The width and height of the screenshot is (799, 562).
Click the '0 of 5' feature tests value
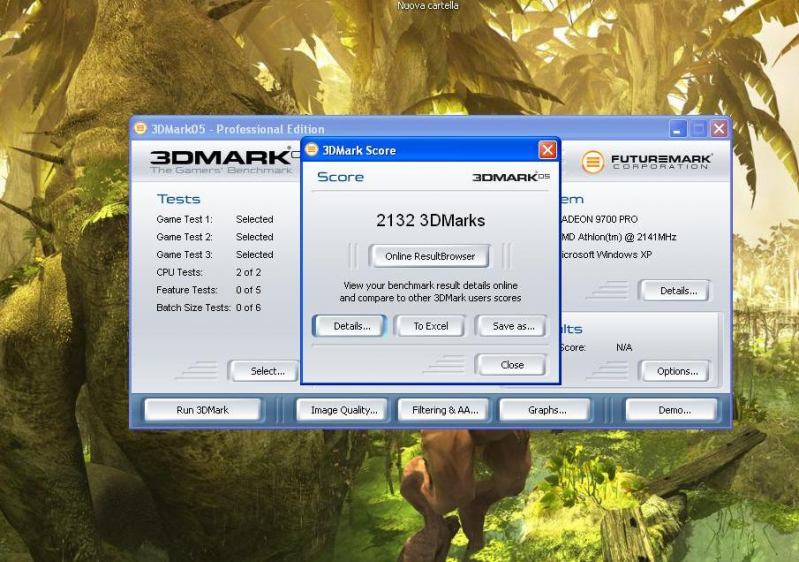point(248,290)
